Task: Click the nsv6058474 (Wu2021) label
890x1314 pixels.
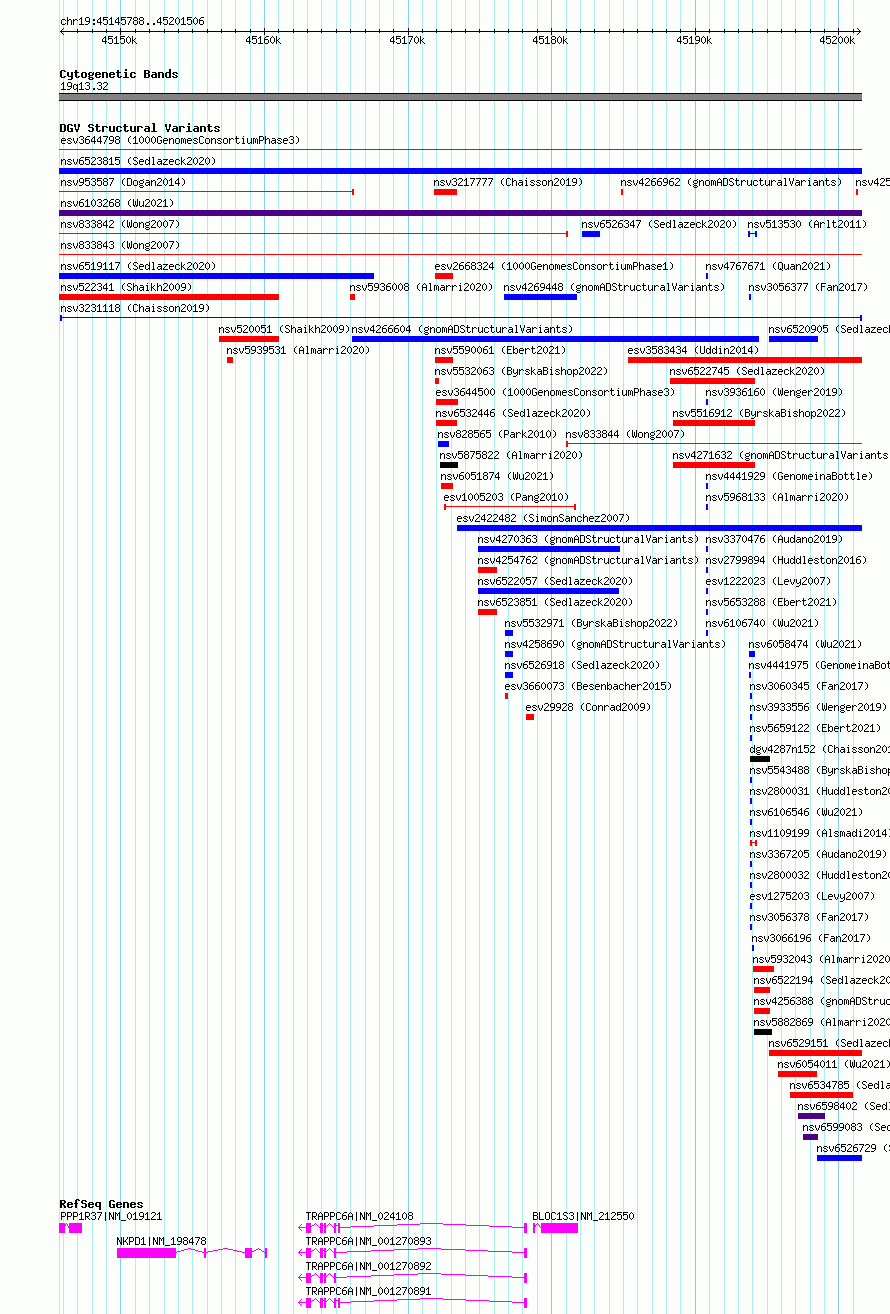Action: 806,644
